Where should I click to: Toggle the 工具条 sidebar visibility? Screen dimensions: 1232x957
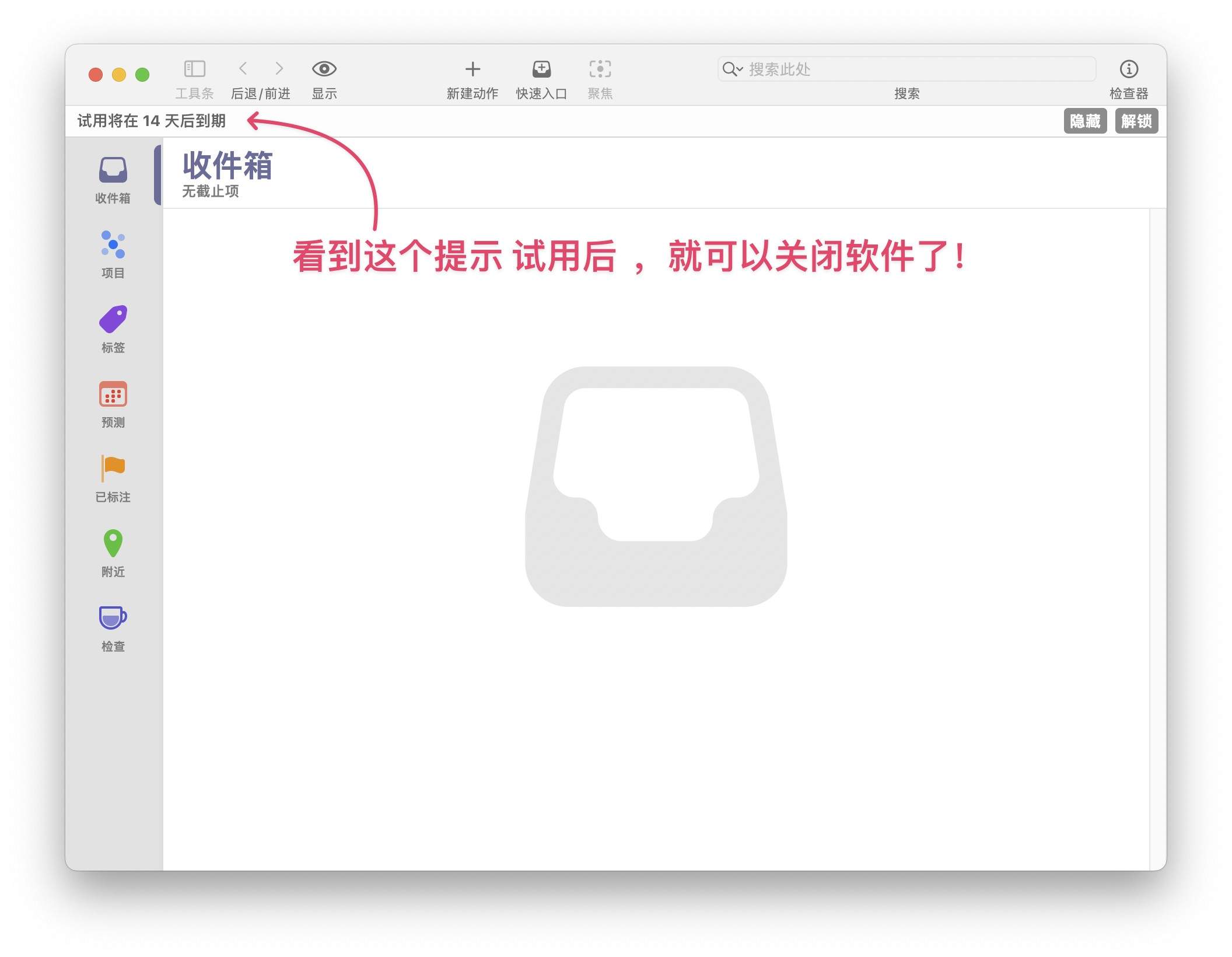tap(194, 69)
